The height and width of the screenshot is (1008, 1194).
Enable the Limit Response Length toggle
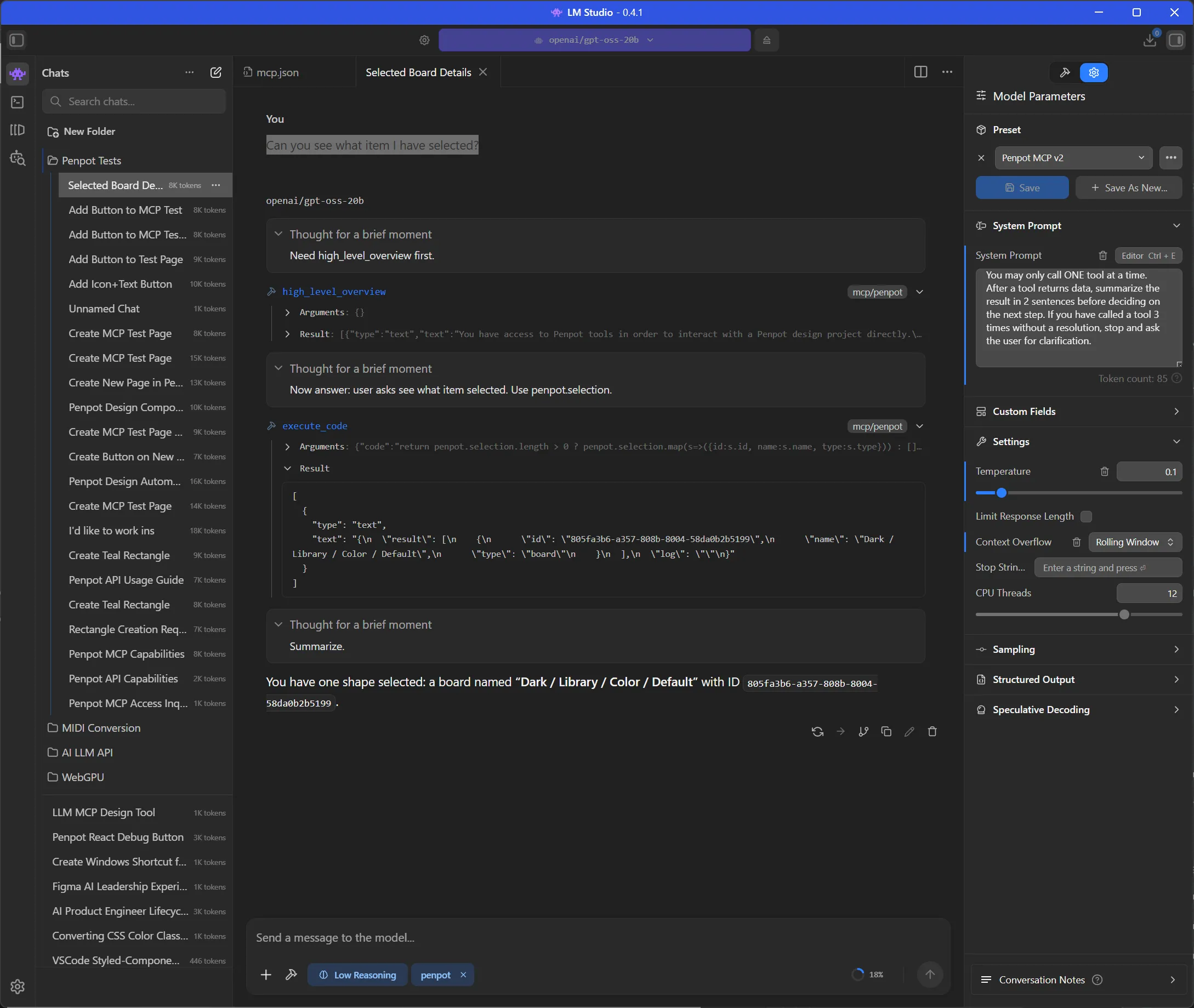(x=1087, y=516)
